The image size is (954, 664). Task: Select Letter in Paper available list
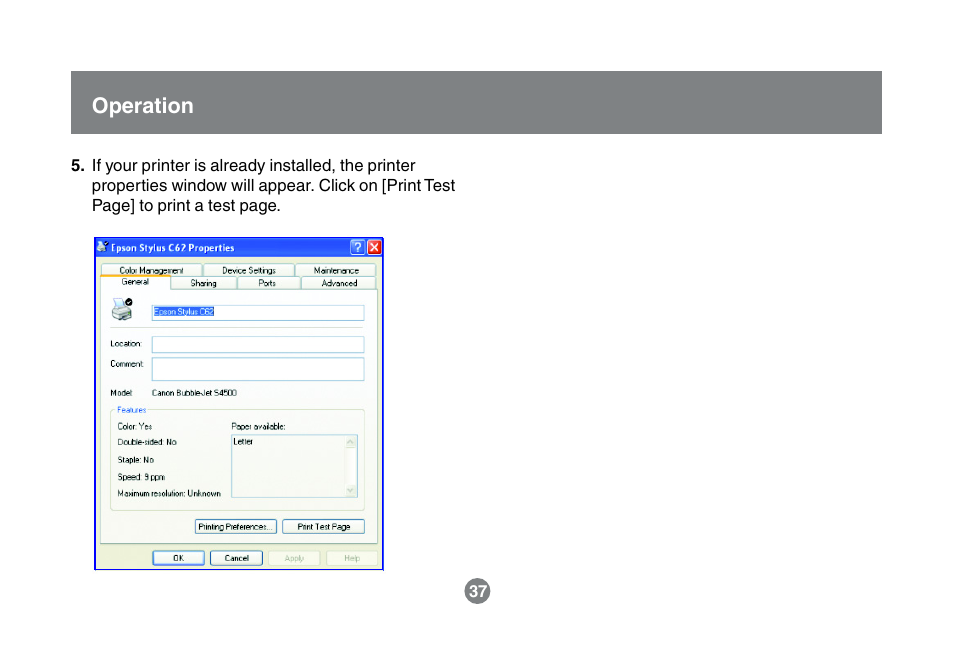point(243,442)
